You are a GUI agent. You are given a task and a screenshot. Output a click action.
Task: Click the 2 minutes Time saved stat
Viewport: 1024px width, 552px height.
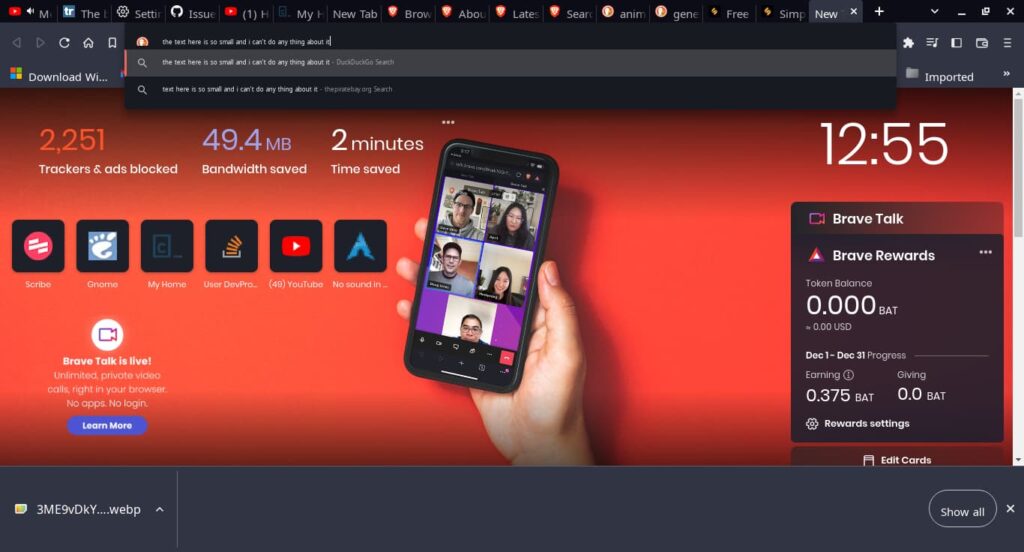[377, 151]
